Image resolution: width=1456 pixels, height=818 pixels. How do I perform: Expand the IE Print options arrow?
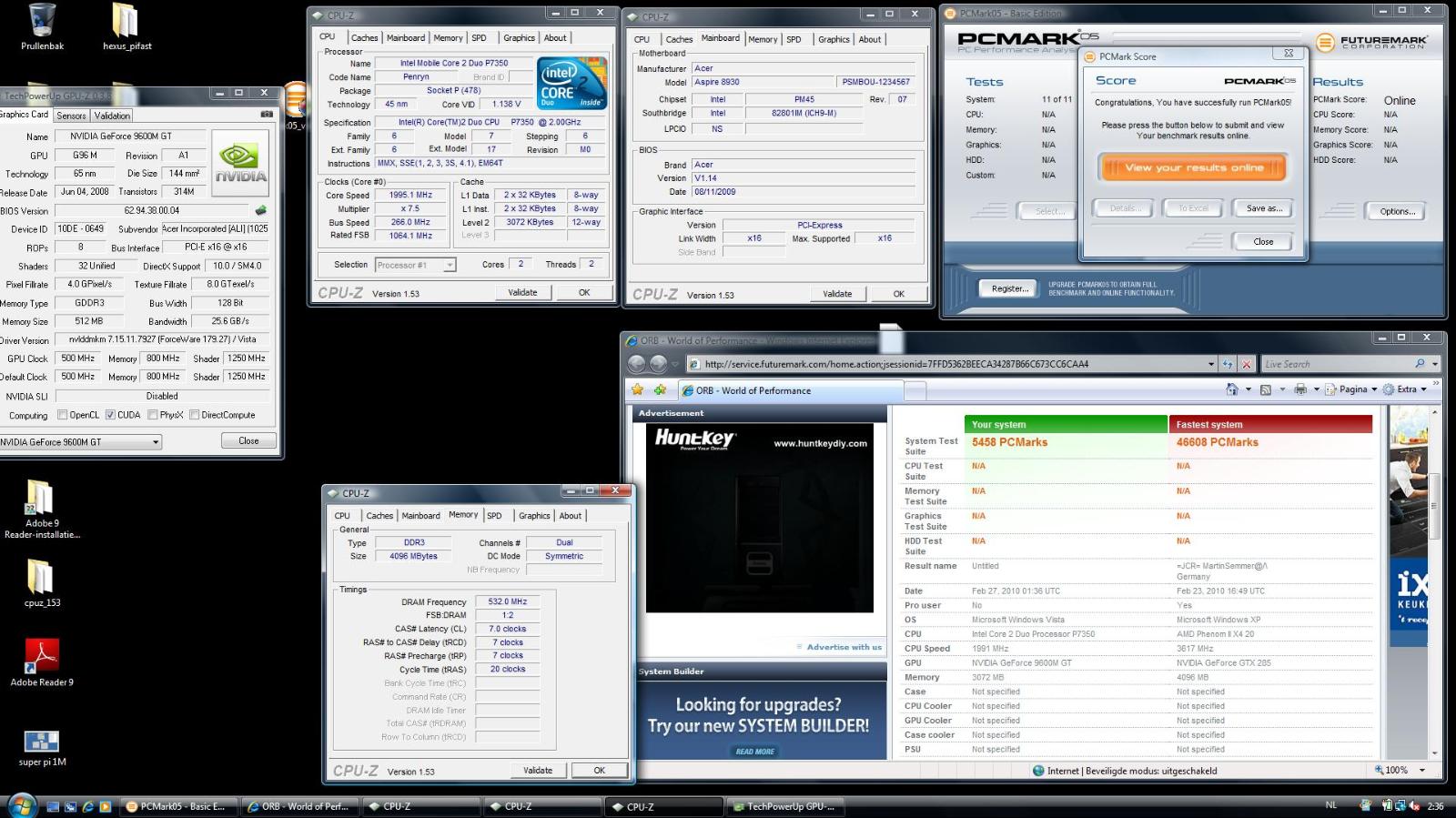(1316, 389)
